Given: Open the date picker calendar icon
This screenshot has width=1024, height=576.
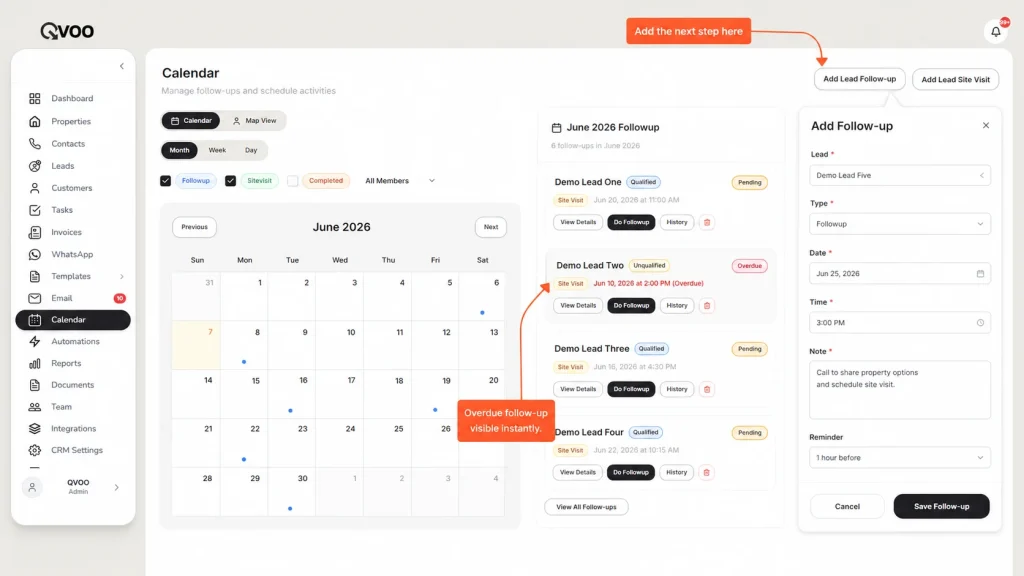Looking at the screenshot, I should 980,274.
